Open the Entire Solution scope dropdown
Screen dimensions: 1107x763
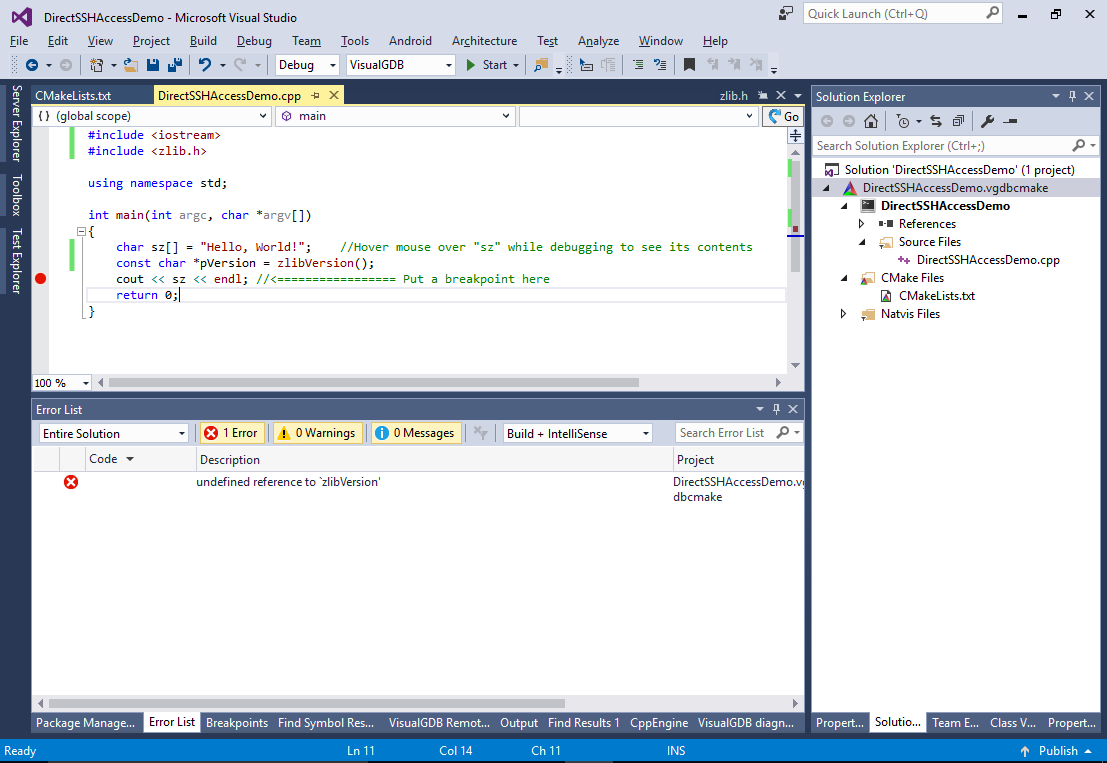(x=113, y=433)
